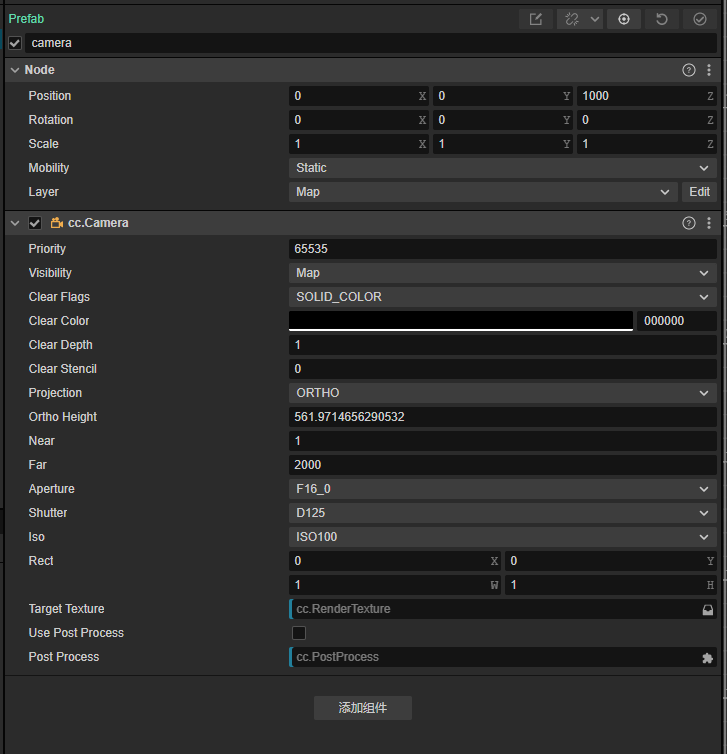Open the Clear Color black swatch picker
This screenshot has height=754, width=727.
point(461,321)
